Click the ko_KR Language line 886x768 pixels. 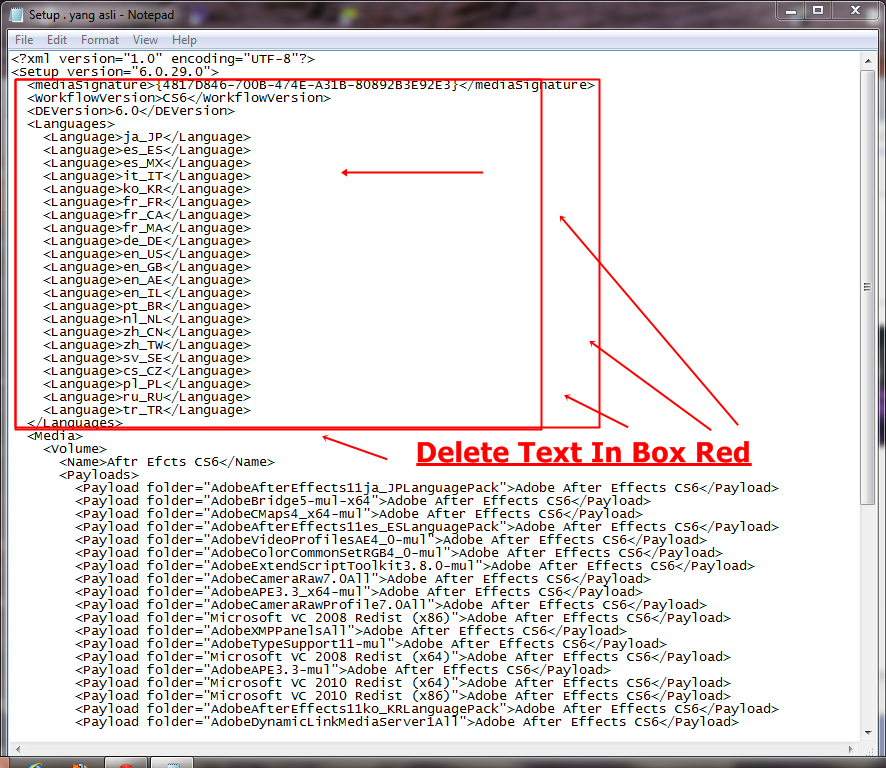point(146,189)
